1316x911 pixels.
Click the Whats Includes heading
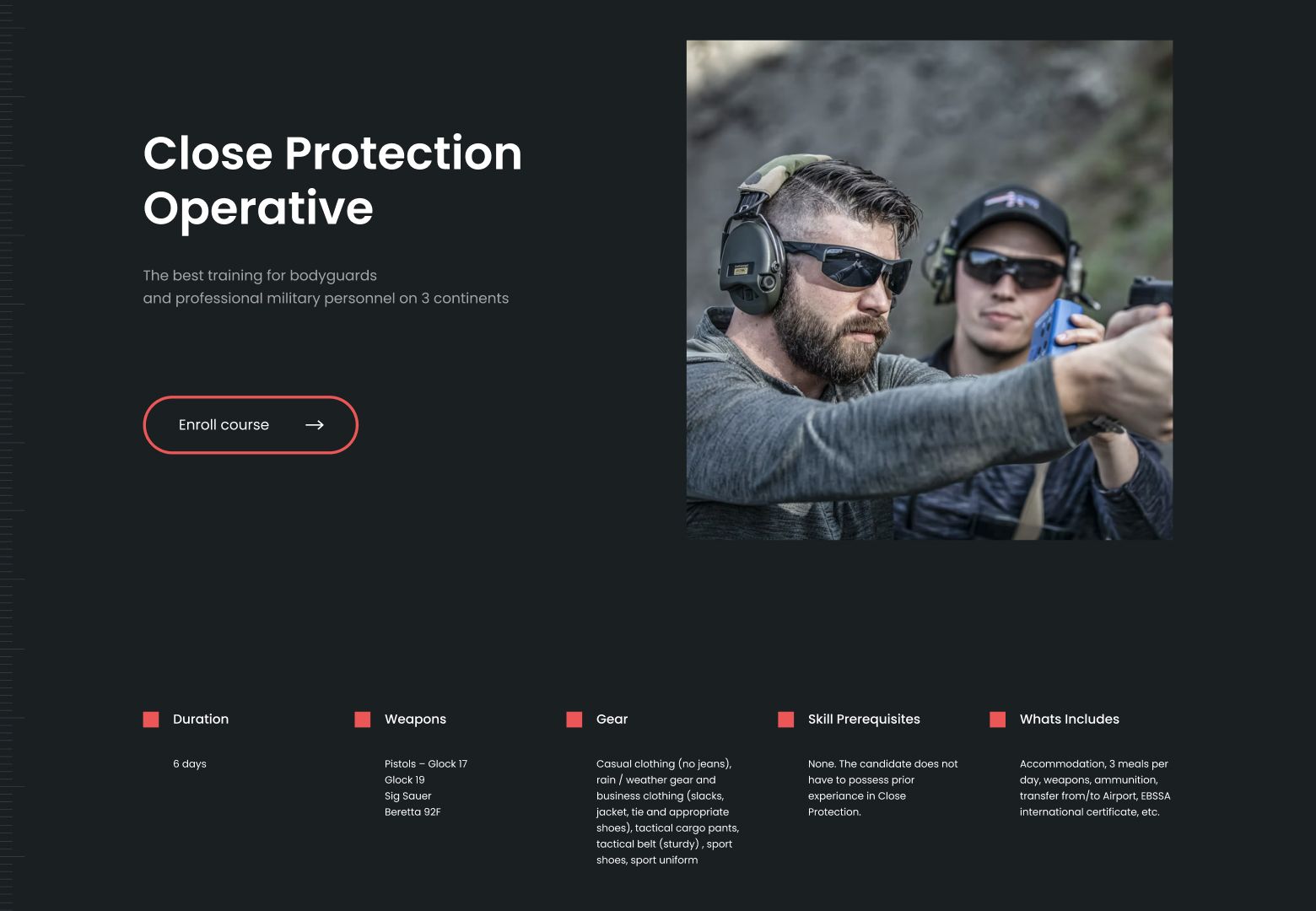point(1069,720)
